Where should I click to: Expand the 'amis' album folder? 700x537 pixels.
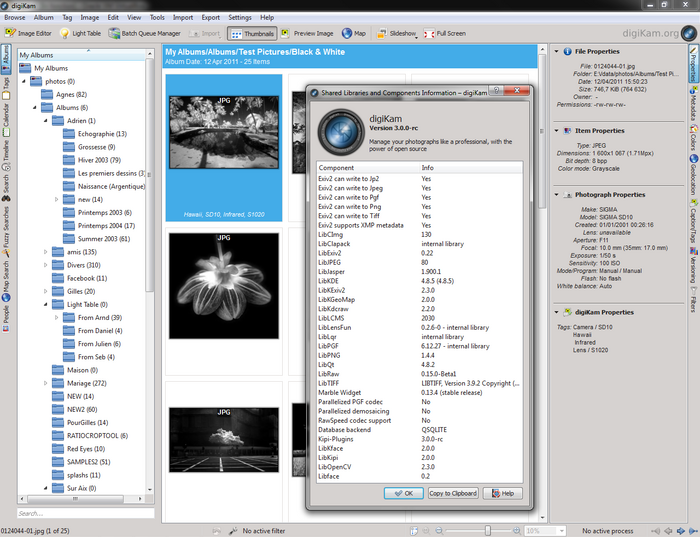[46, 252]
